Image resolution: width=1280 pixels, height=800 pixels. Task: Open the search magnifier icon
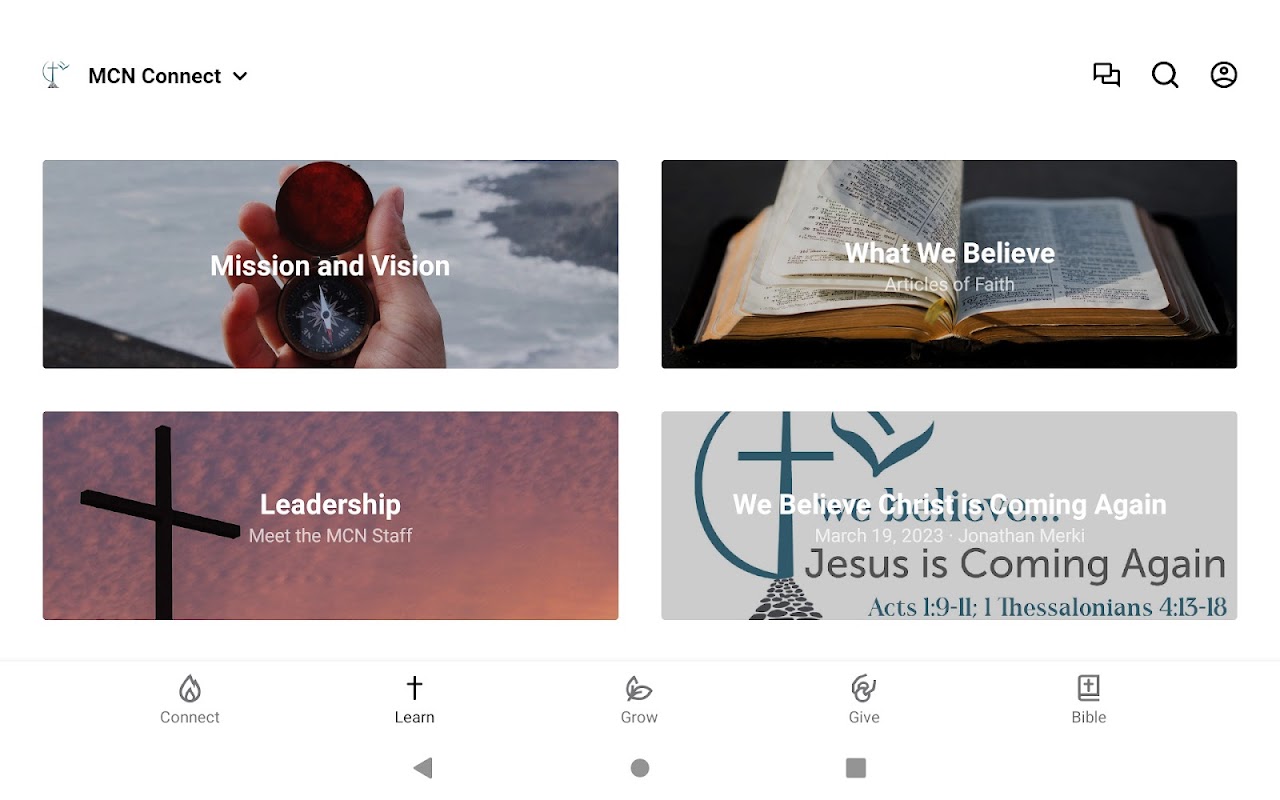pyautogui.click(x=1165, y=75)
